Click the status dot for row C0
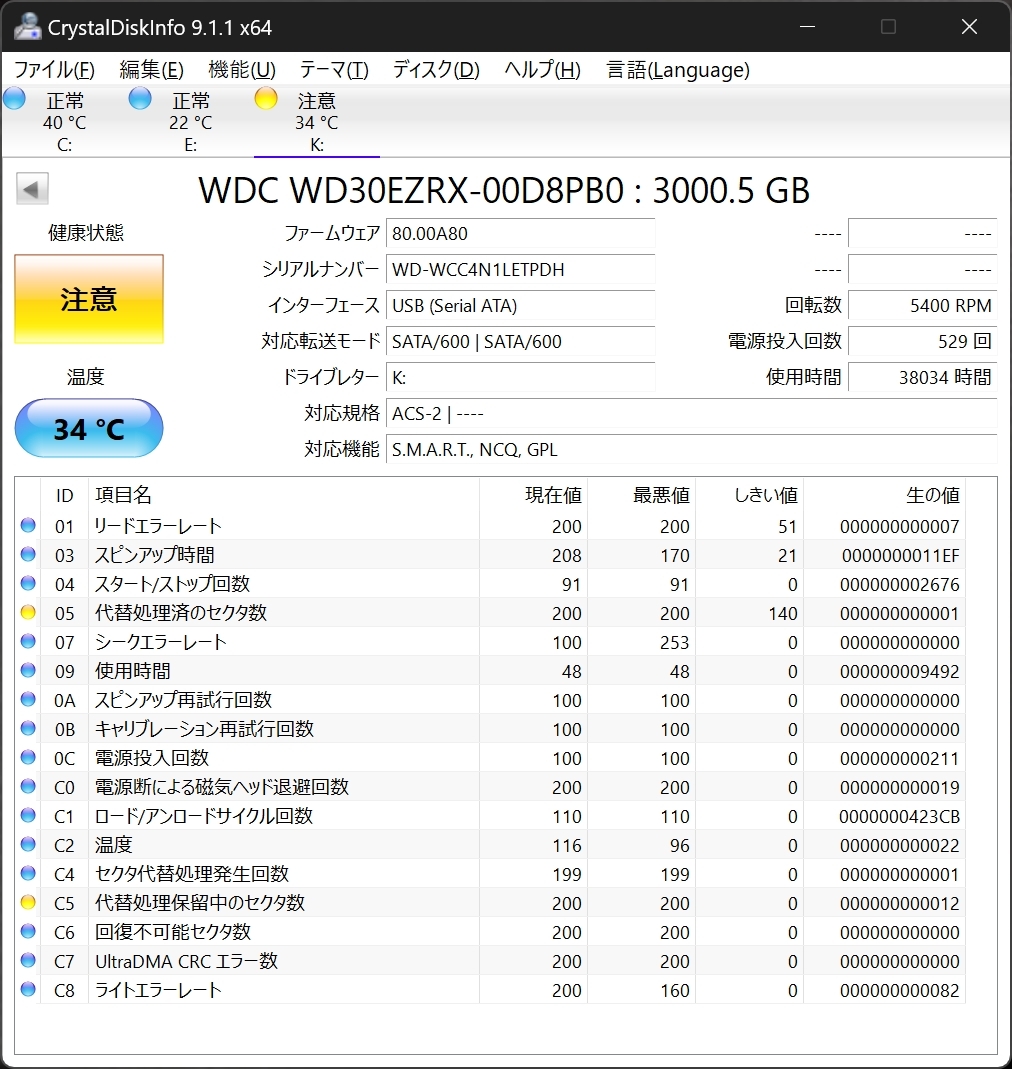 click(28, 786)
